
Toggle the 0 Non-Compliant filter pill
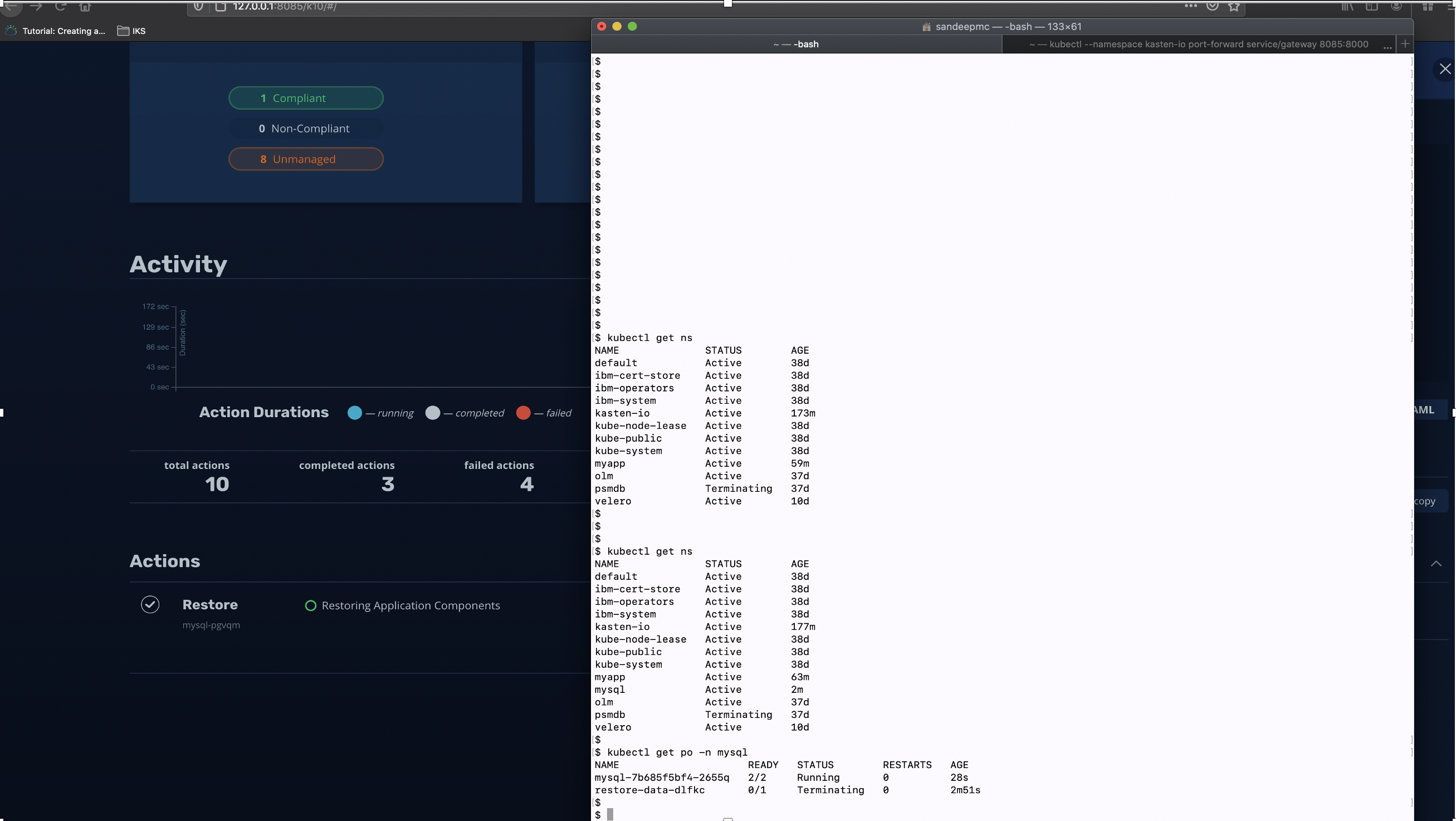[x=306, y=129]
